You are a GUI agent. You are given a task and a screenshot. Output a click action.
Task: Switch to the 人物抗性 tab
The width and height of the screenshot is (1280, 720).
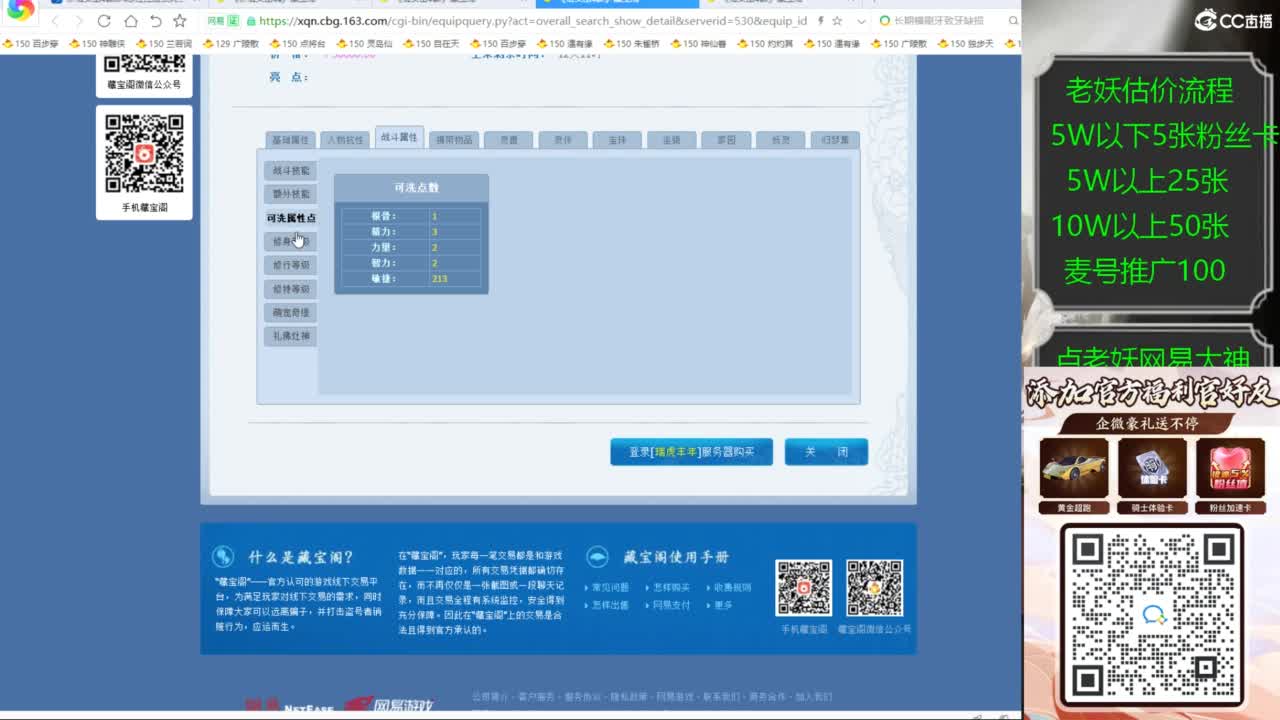click(x=345, y=140)
